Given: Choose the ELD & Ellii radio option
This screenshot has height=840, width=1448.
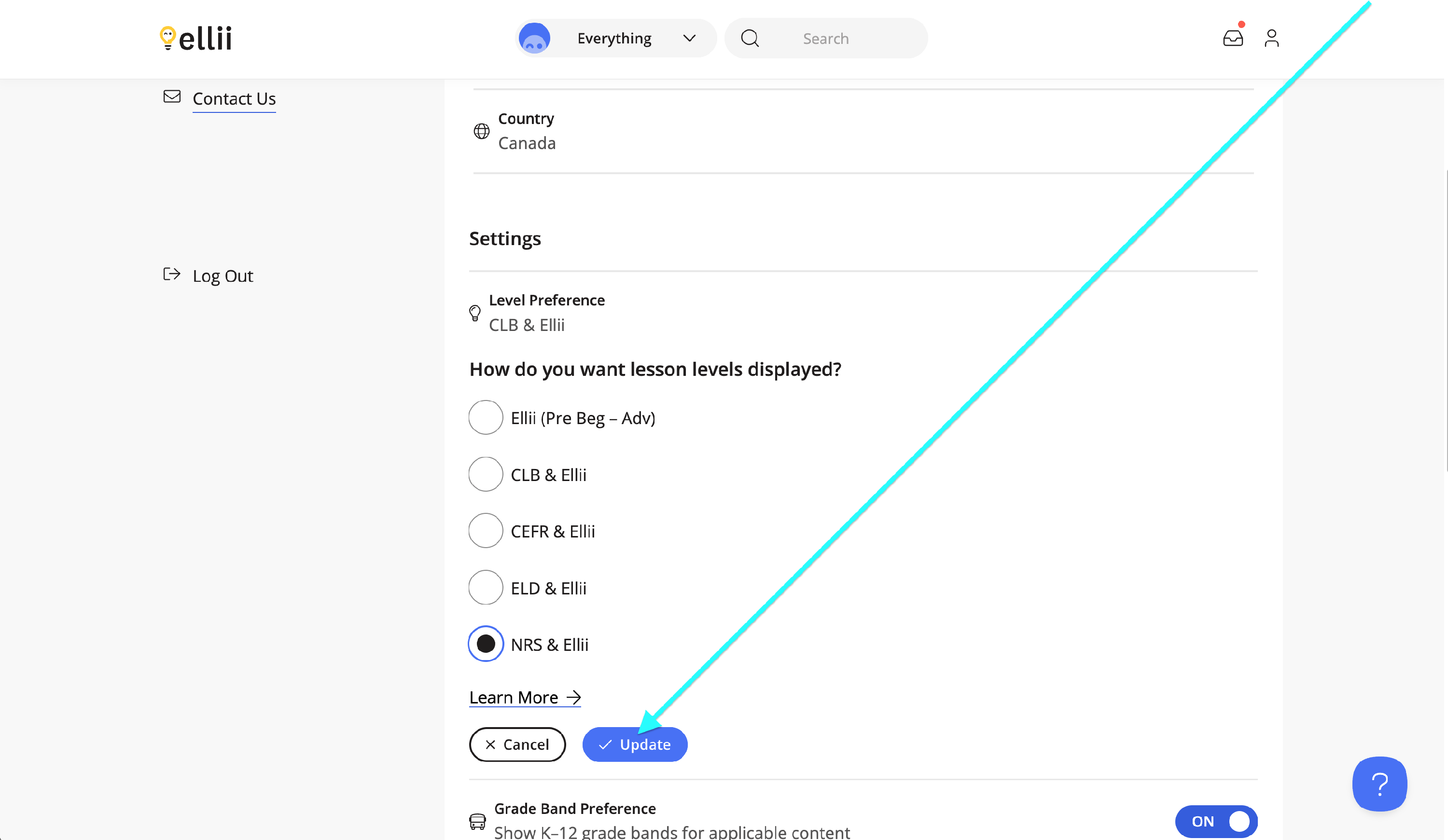Looking at the screenshot, I should (x=486, y=588).
